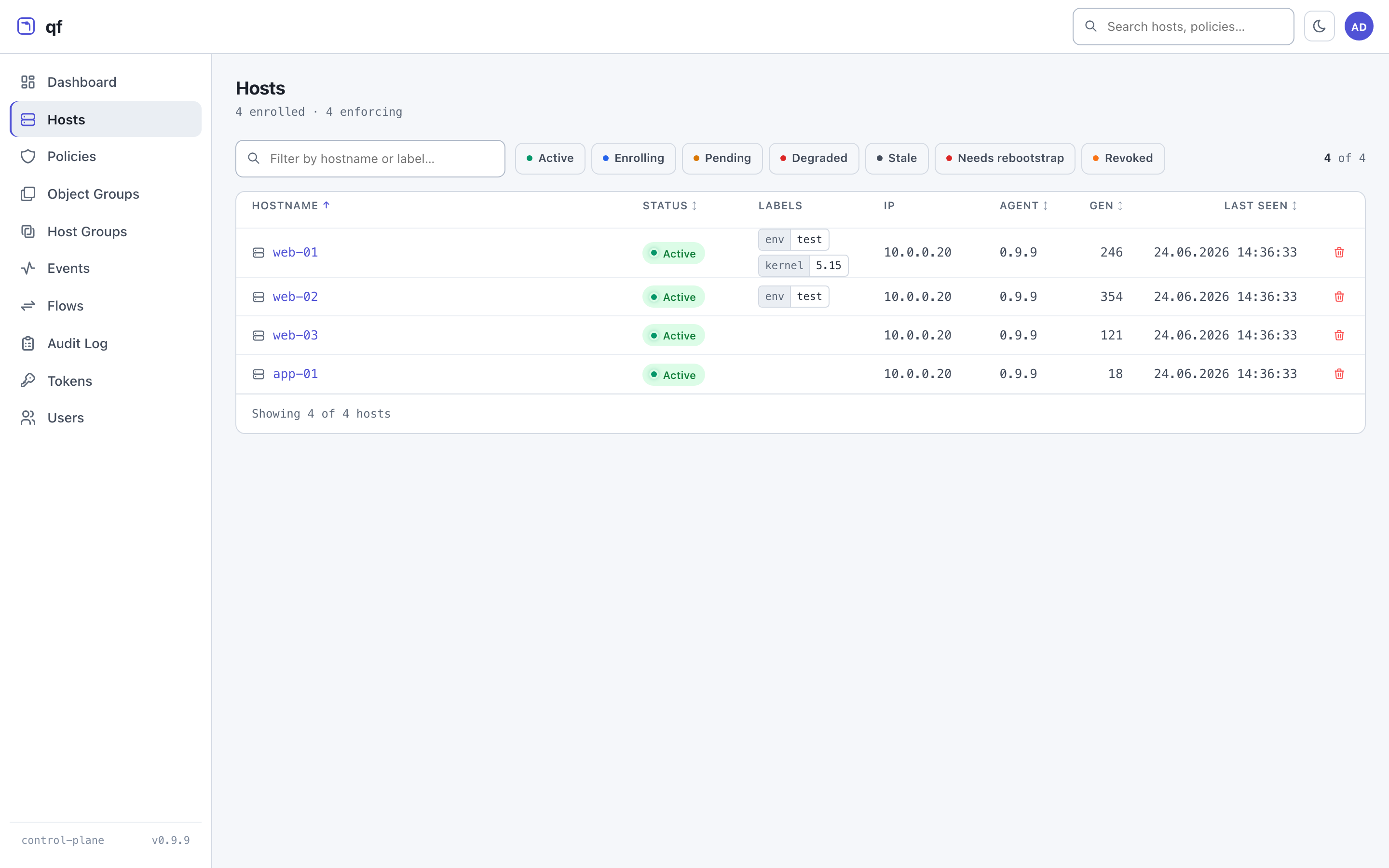
Task: Delete host app-01 with trash icon
Action: tap(1339, 374)
